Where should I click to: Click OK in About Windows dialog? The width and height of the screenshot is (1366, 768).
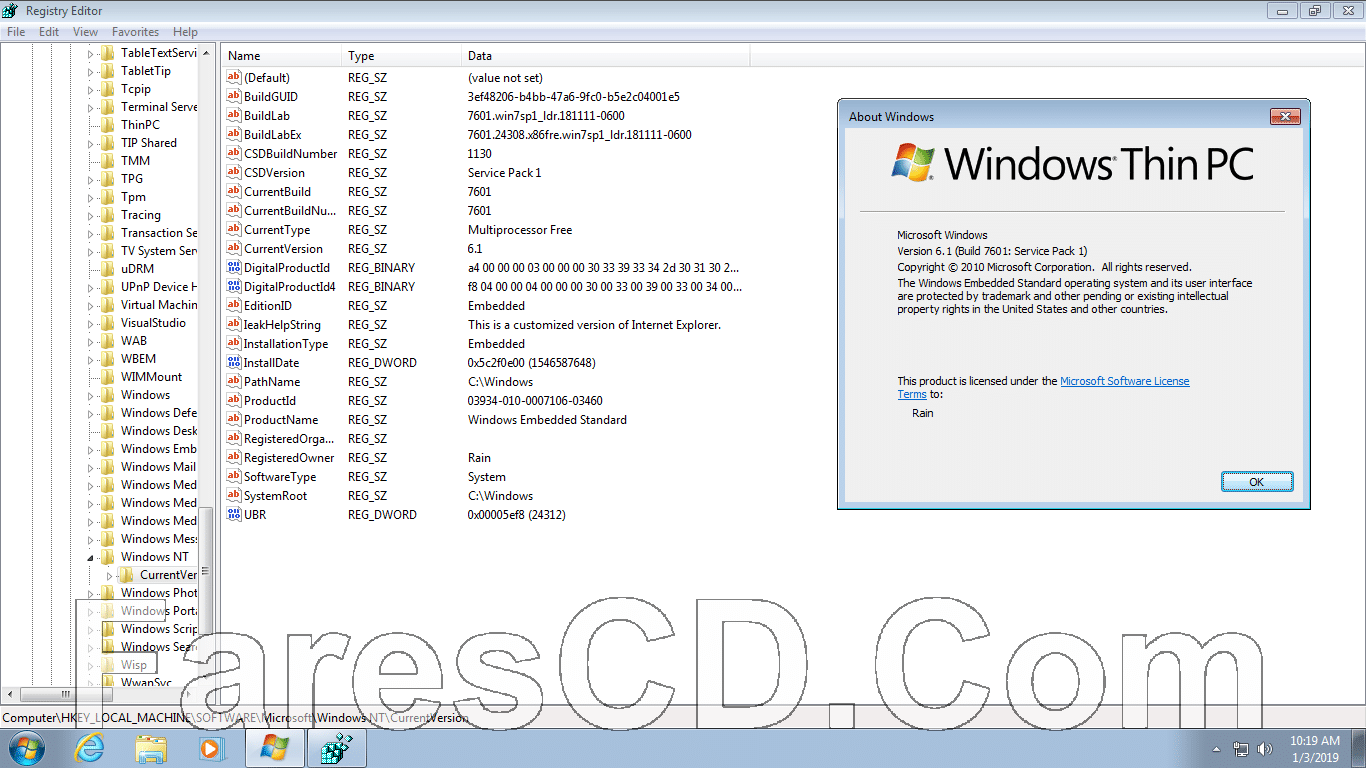[x=1257, y=482]
